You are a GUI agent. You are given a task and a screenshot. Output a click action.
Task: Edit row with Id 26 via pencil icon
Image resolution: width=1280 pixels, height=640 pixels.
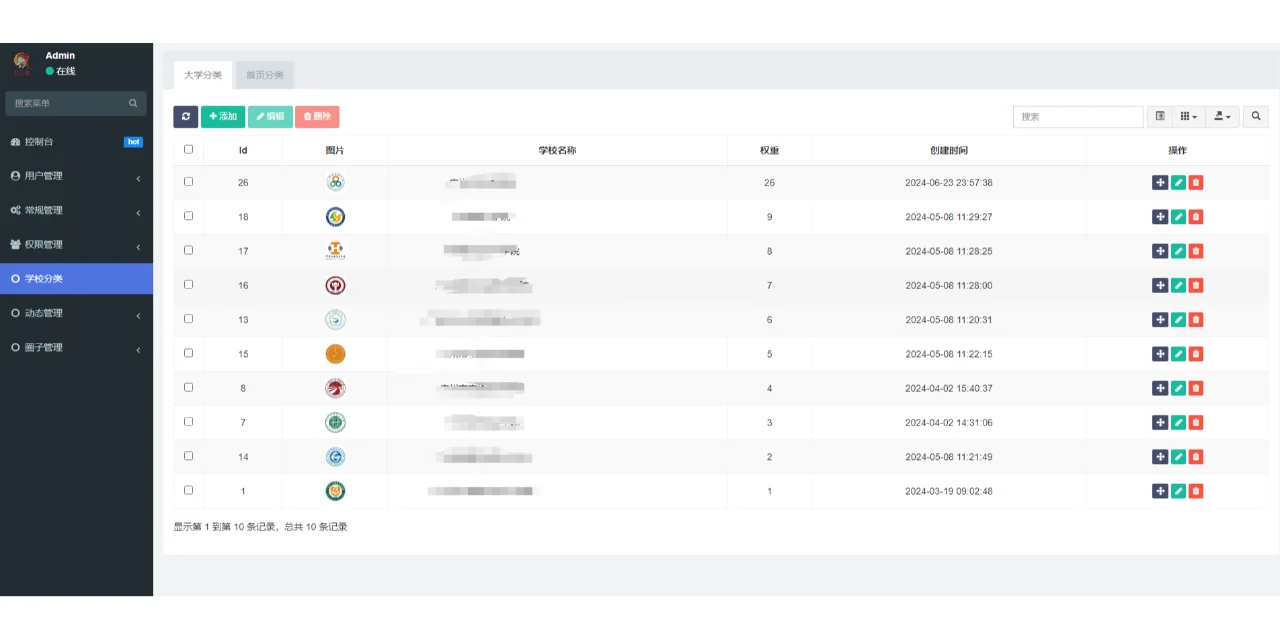tap(1178, 183)
